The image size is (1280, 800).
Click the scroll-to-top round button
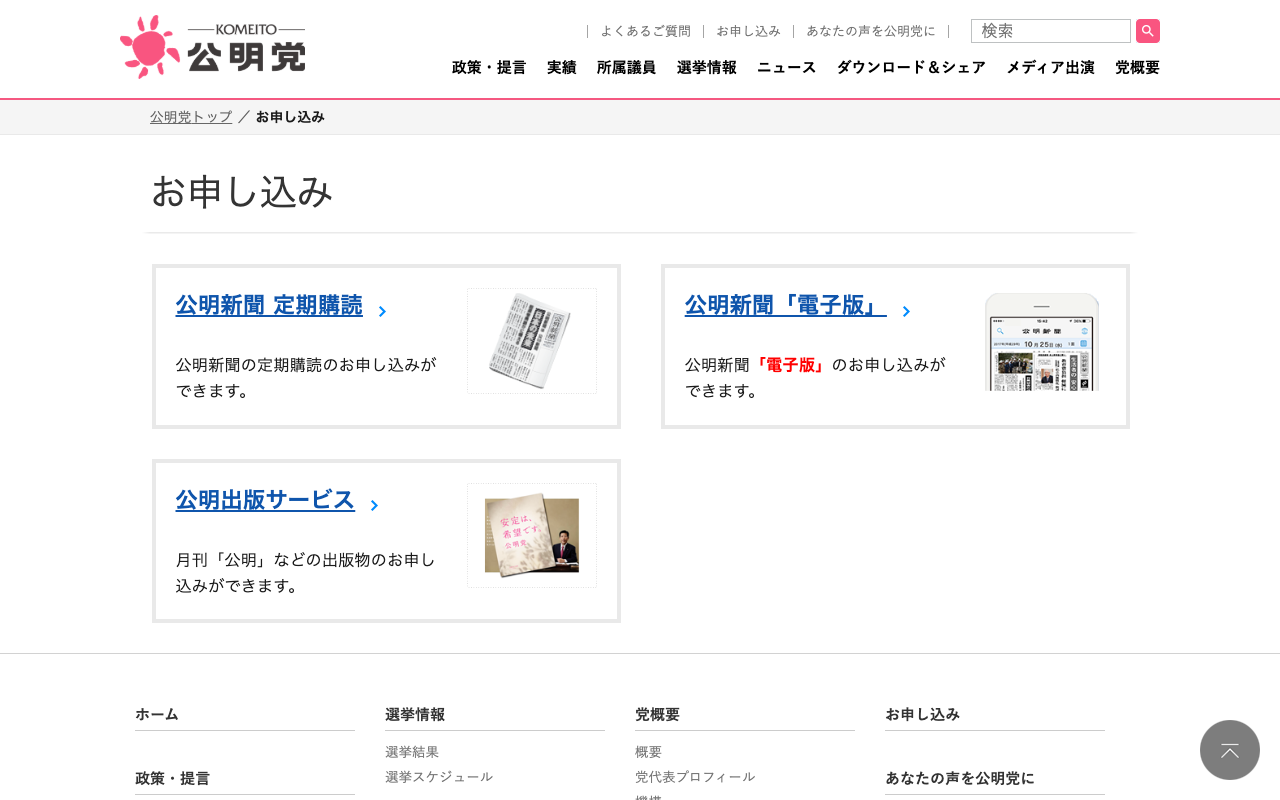point(1230,750)
